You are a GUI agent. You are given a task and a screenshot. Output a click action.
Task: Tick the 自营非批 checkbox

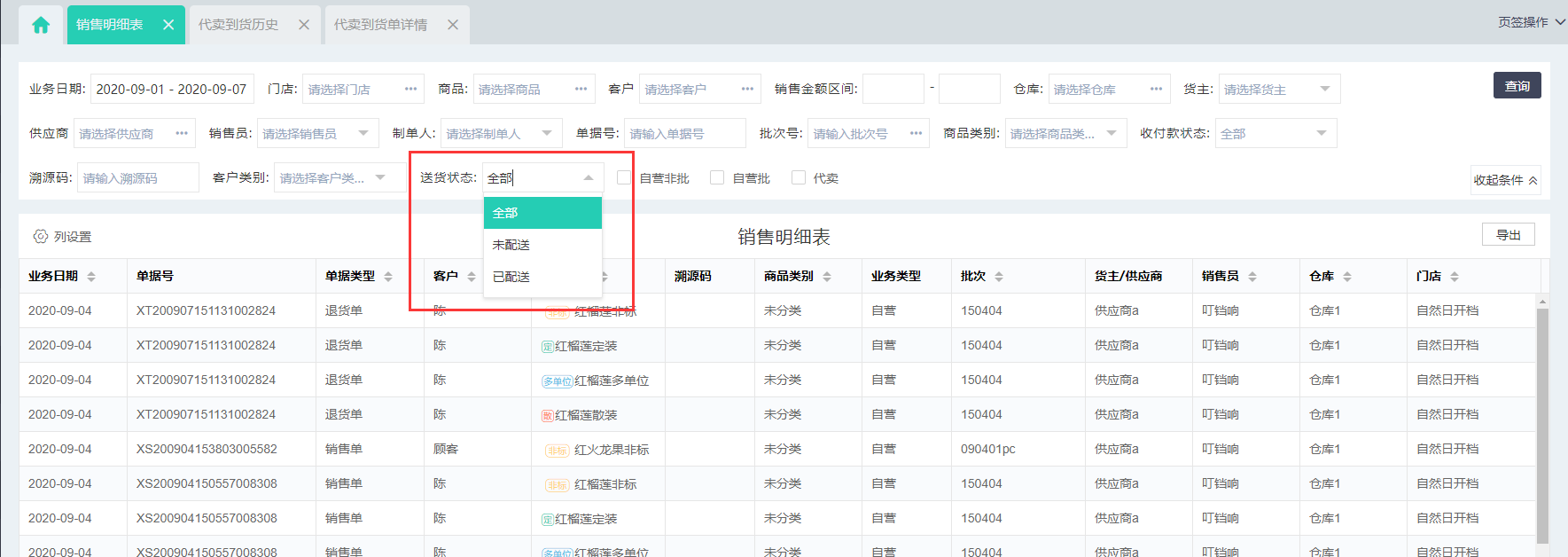coord(624,177)
